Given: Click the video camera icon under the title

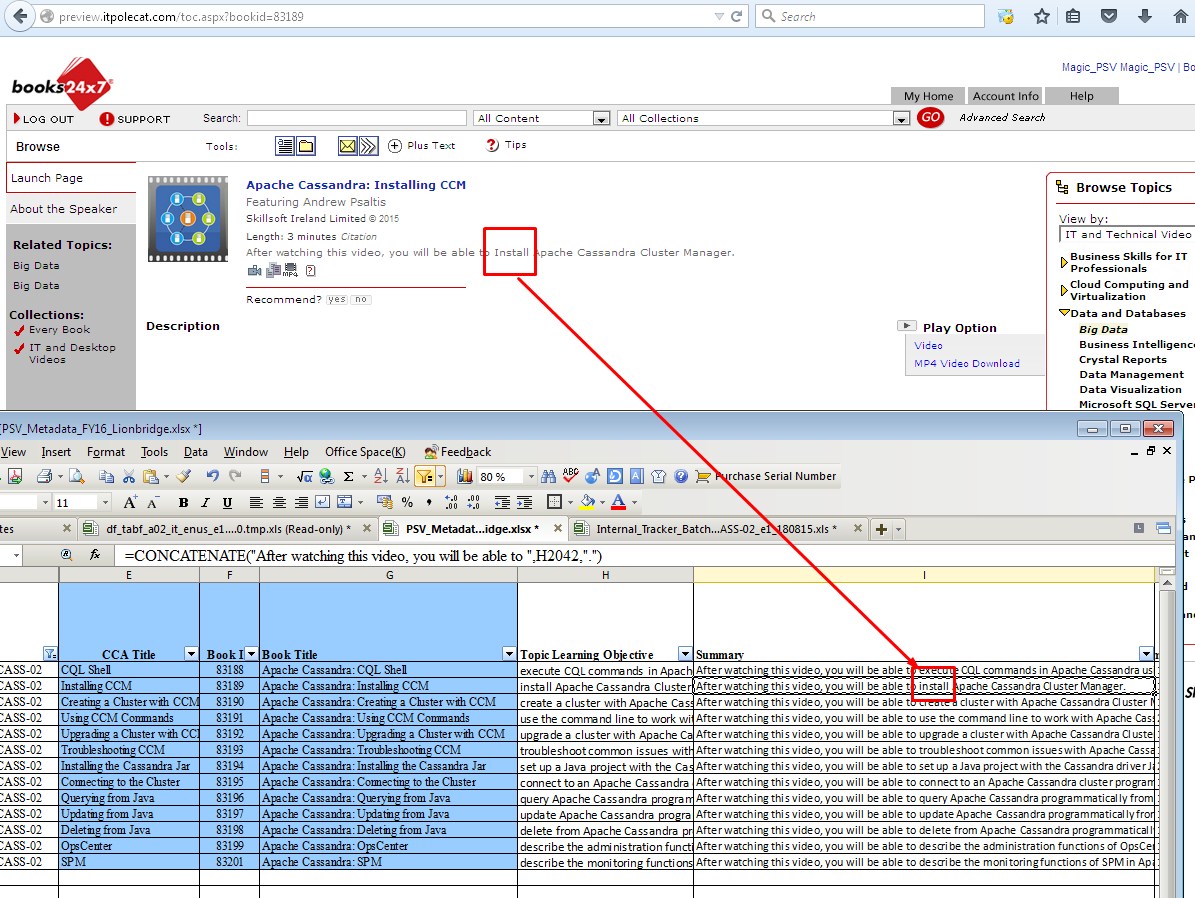Looking at the screenshot, I should click(x=255, y=271).
